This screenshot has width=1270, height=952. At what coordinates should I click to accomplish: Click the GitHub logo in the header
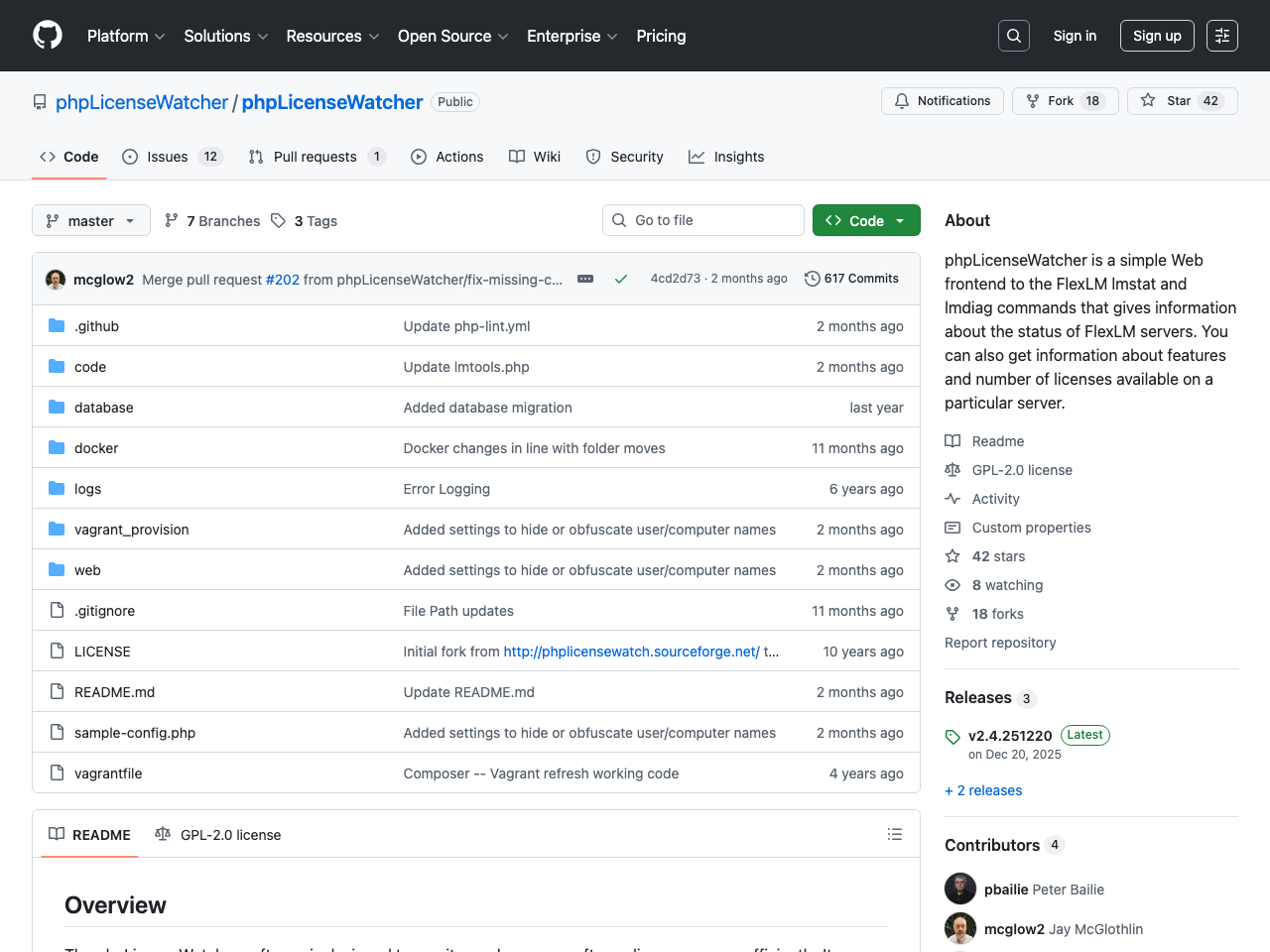pos(47,35)
